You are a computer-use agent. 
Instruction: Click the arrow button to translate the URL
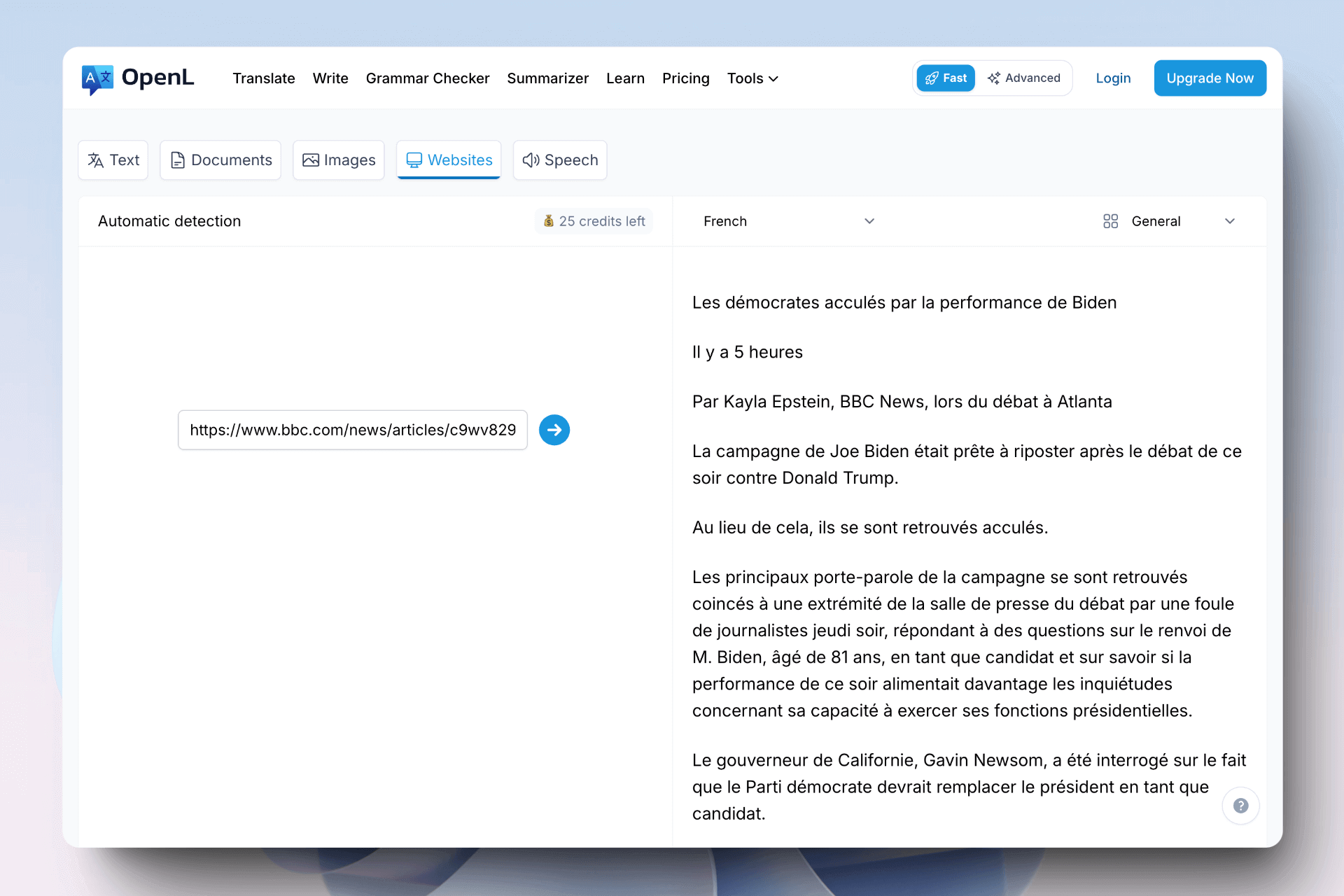(554, 430)
